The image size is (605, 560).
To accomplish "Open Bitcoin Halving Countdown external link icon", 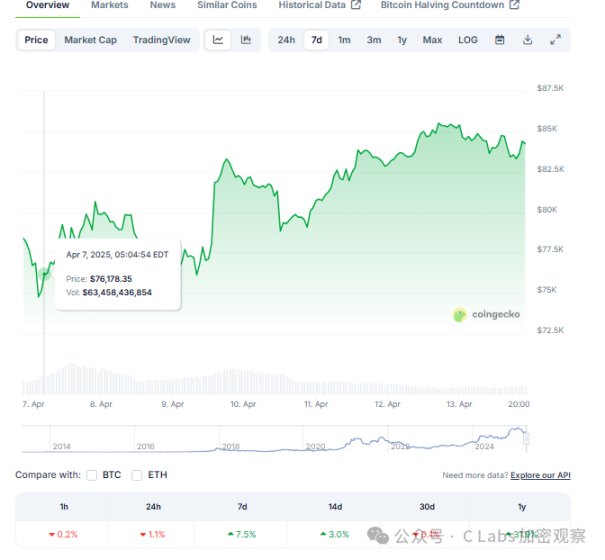I will 515,5.
